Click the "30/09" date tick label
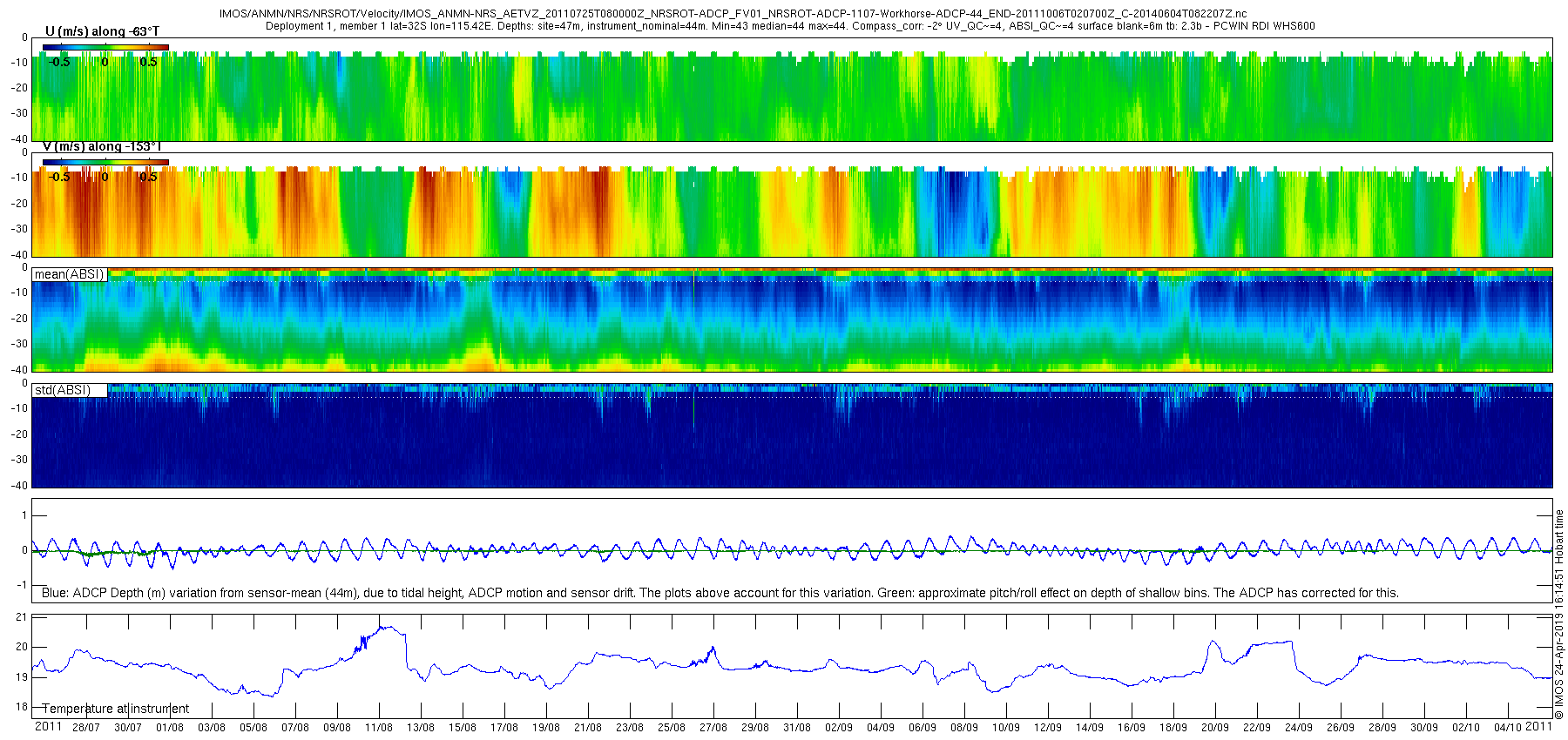This screenshot has width=1568, height=740. (x=1423, y=728)
